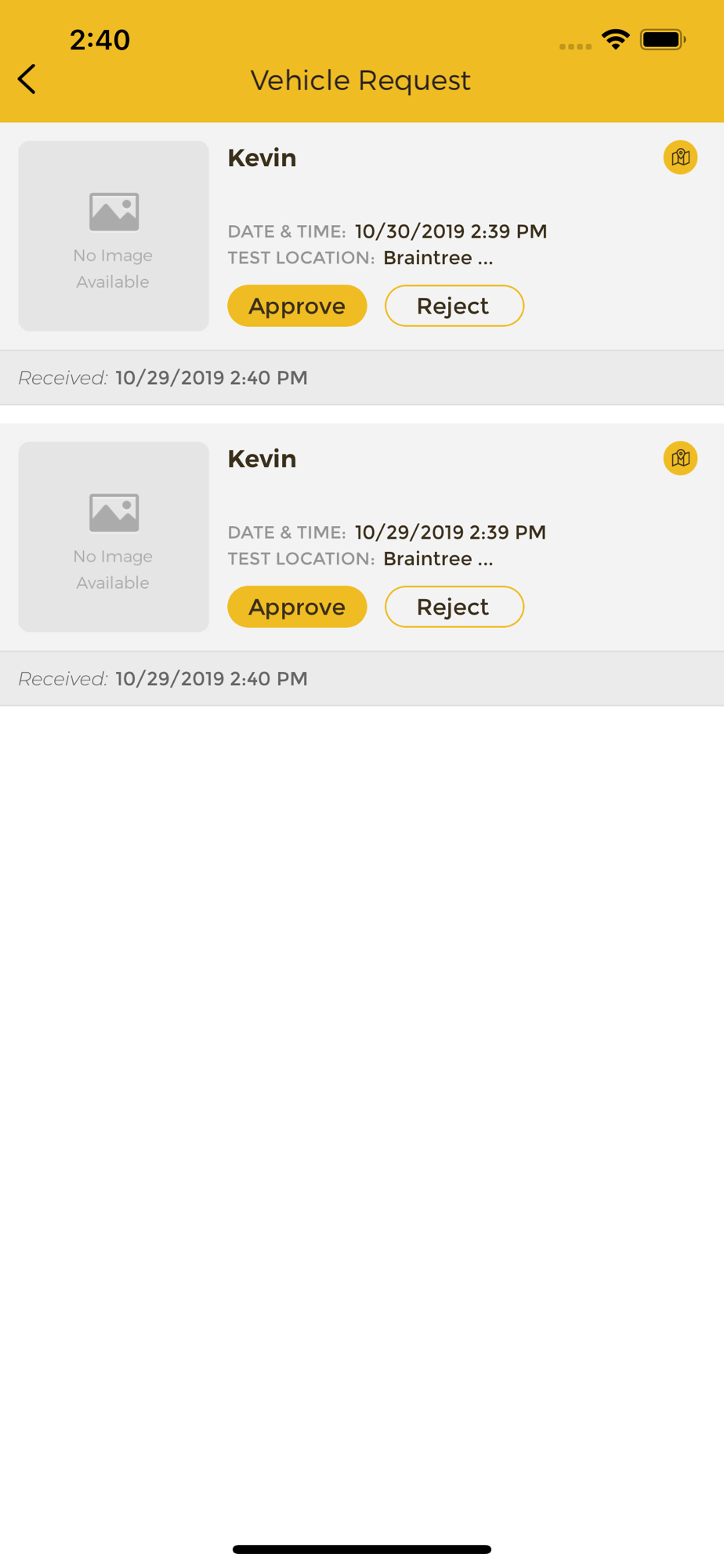Tap second No Image Available thumbnail
The image size is (724, 1568).
coord(114,537)
